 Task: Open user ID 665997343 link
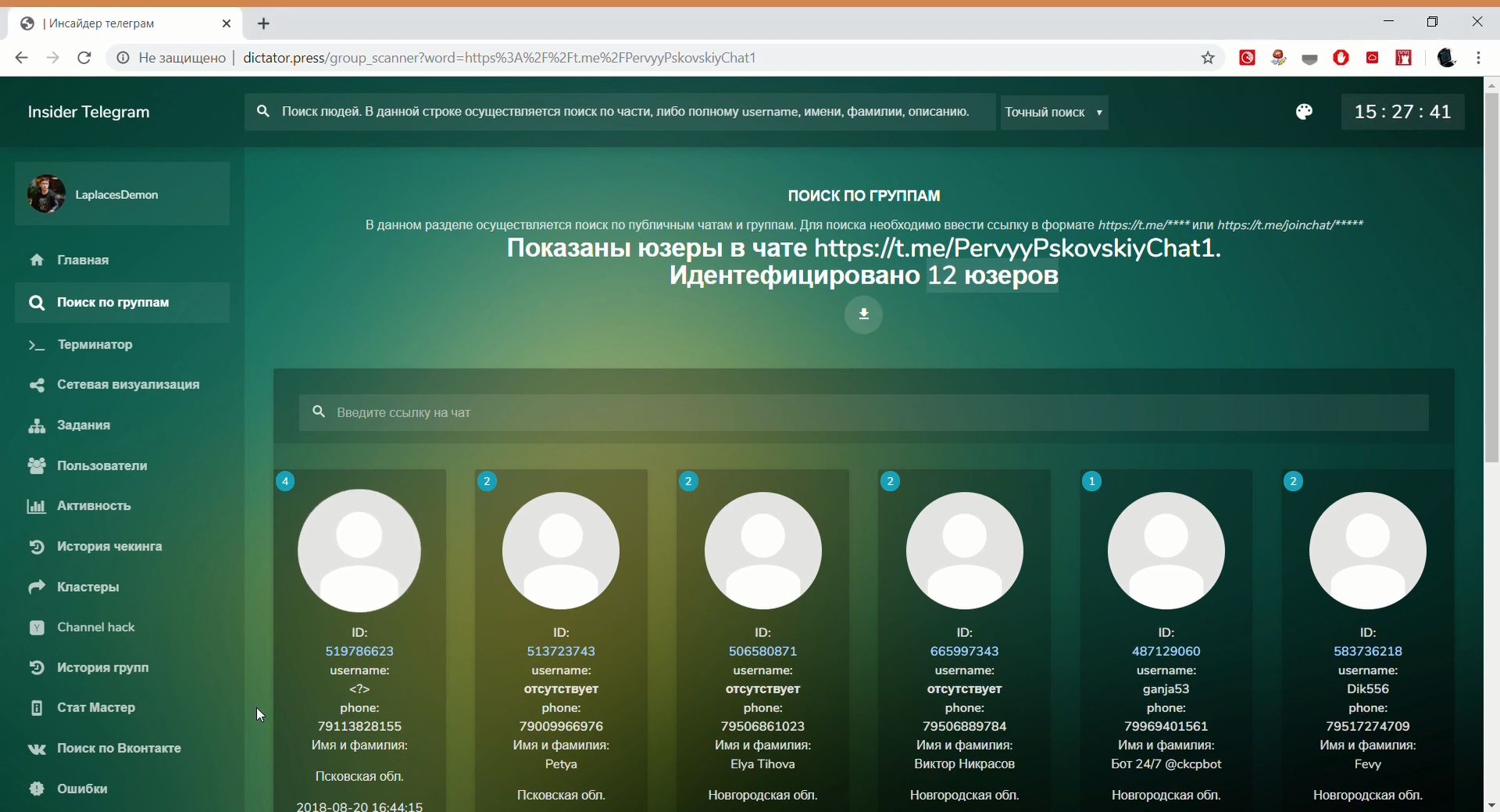point(964,651)
